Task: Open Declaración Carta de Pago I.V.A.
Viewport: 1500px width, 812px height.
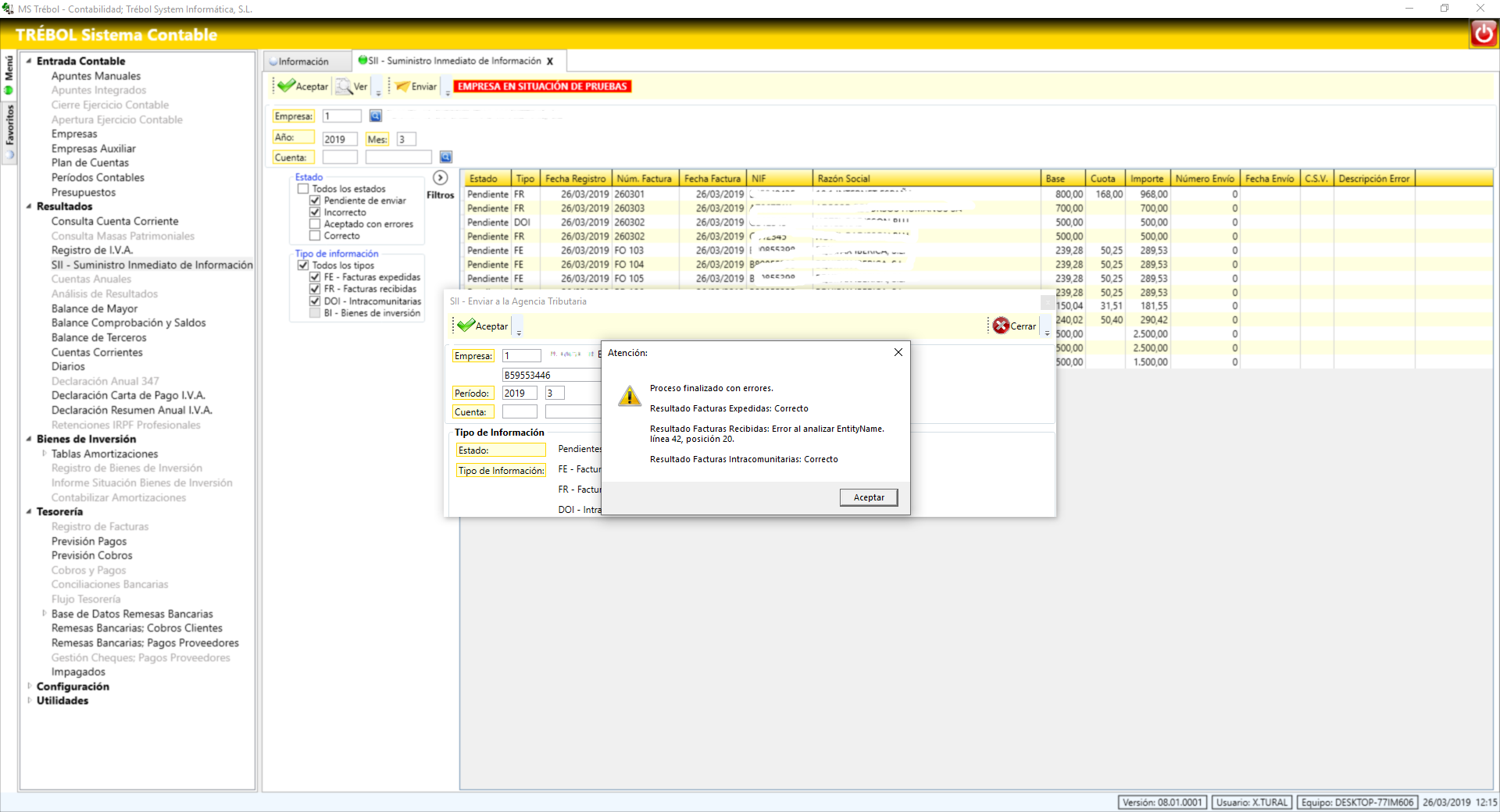Action: [x=128, y=395]
